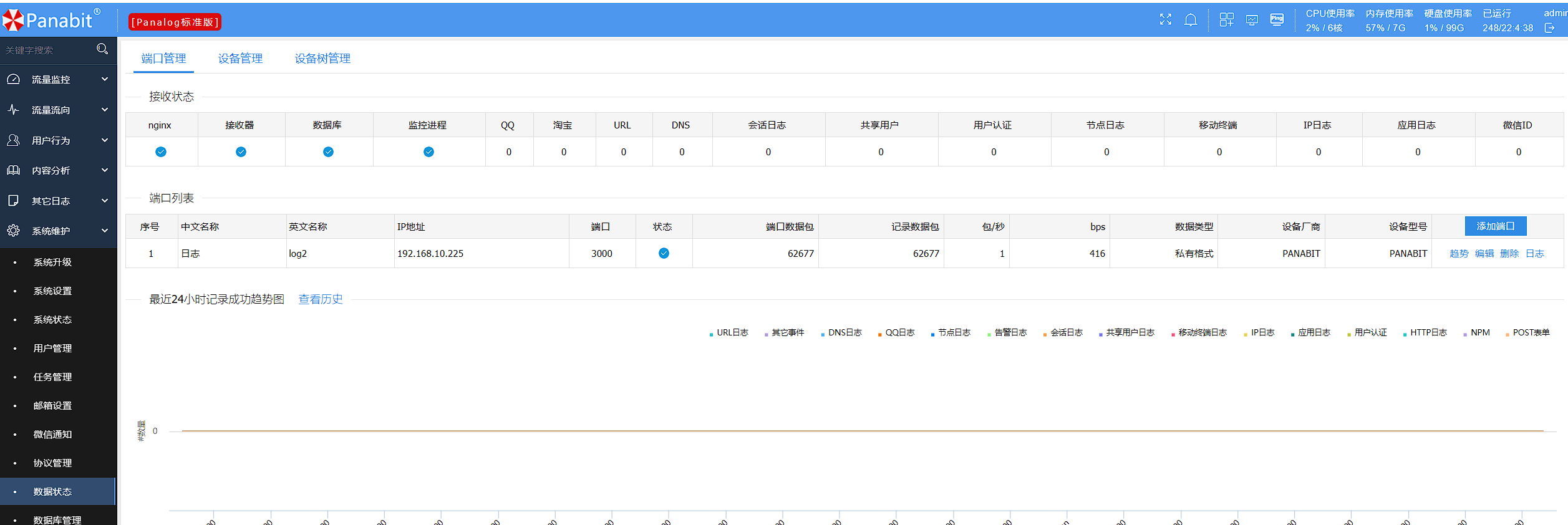This screenshot has width=1568, height=525.
Task: Toggle 共享用户日志 series in chart legend
Action: point(1126,332)
